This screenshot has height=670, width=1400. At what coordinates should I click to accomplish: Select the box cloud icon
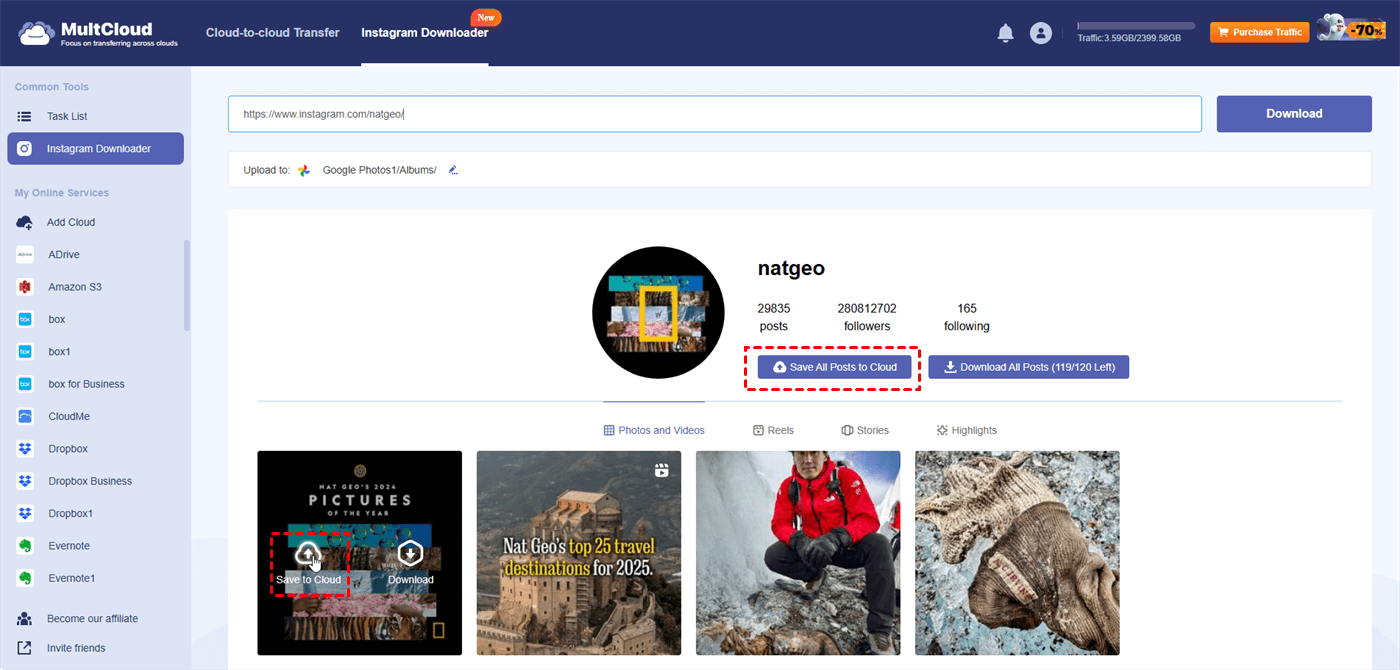(25, 320)
